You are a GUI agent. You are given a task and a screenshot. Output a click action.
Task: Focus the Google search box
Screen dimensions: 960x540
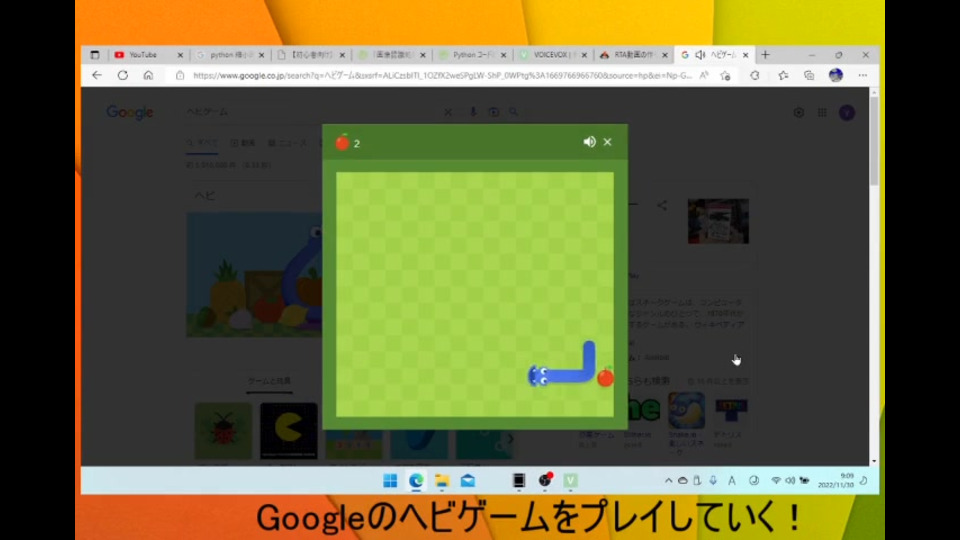(x=312, y=112)
